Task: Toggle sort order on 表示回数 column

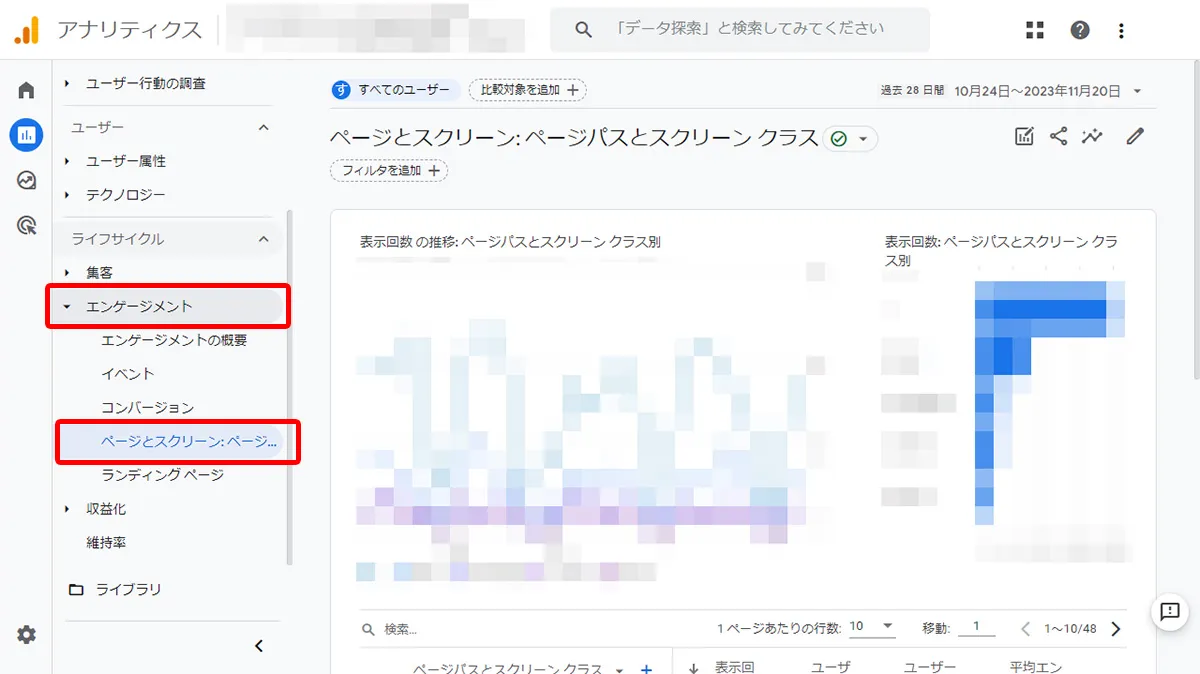Action: (x=694, y=665)
